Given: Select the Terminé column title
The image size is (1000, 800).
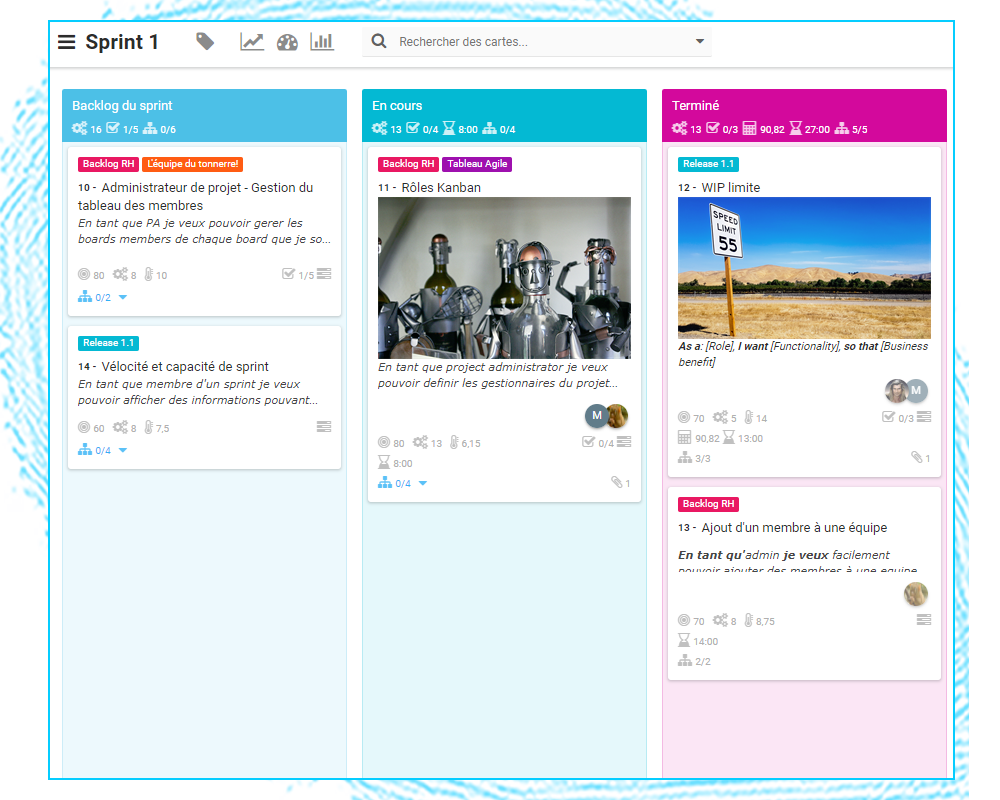Looking at the screenshot, I should click(x=695, y=105).
